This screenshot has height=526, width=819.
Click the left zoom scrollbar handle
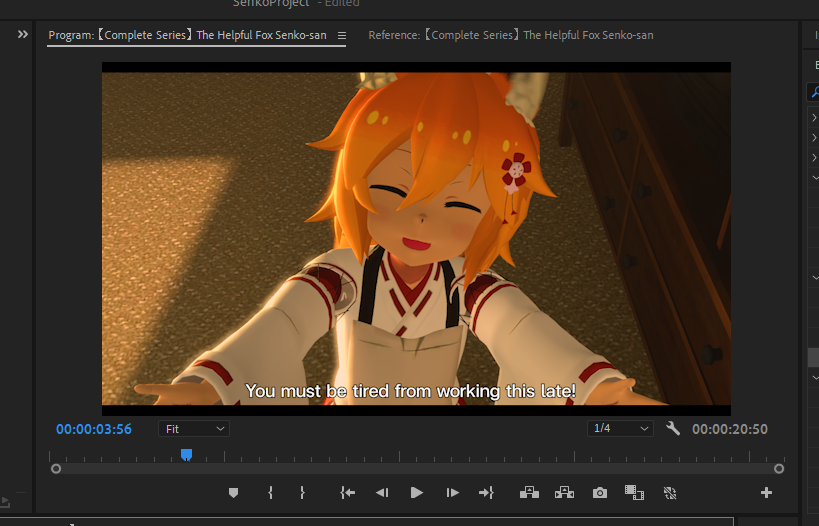click(x=56, y=469)
